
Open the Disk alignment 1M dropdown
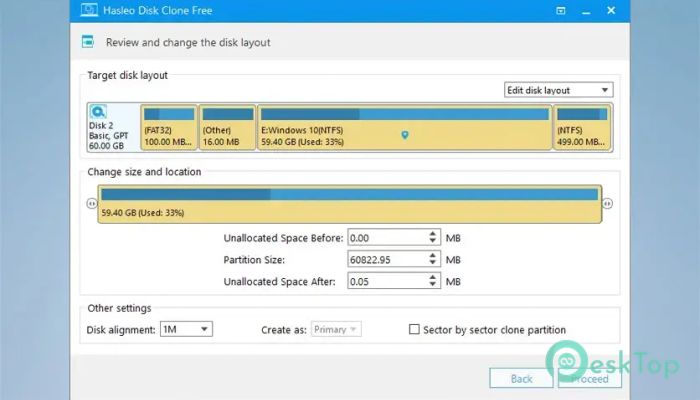pyautogui.click(x=186, y=329)
